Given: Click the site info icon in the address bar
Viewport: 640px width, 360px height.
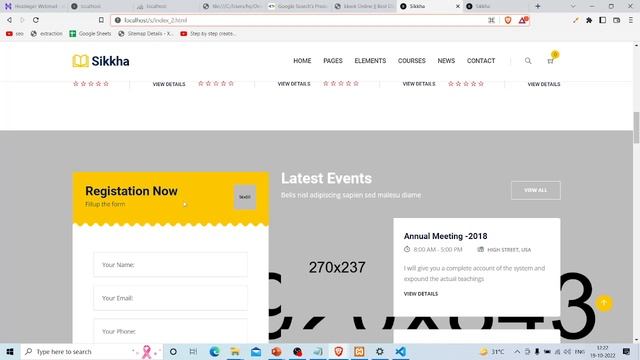Looking at the screenshot, I should [x=118, y=20].
